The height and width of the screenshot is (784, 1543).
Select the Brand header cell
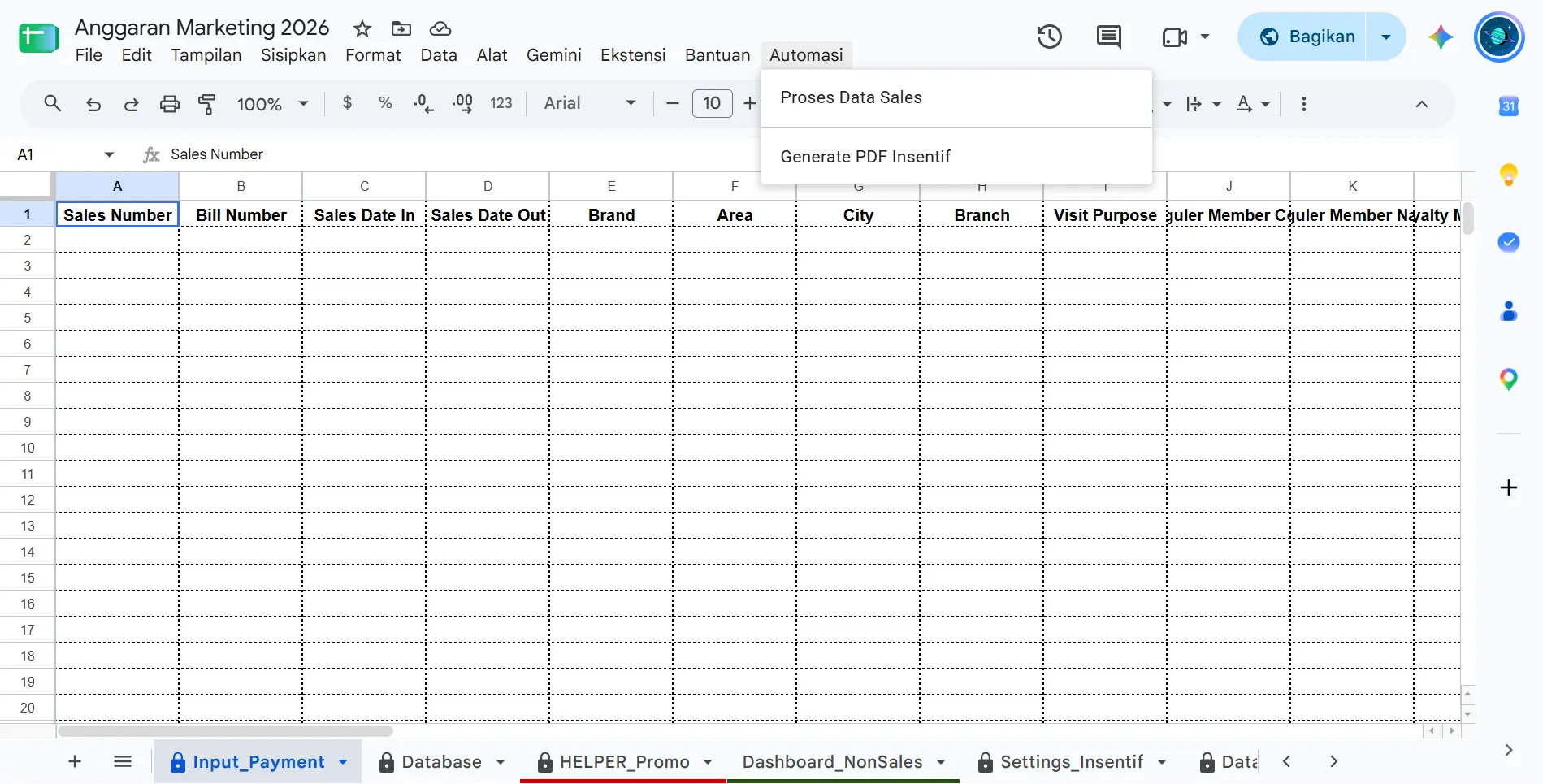[x=611, y=215]
